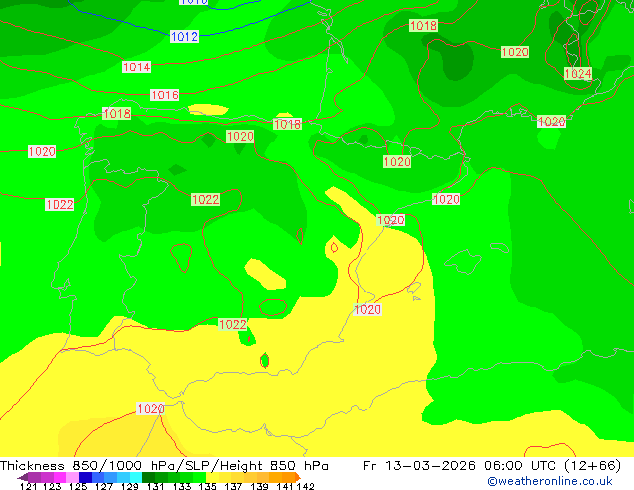Click the cyan legend swatch
The height and width of the screenshot is (490, 634).
(x=136, y=477)
